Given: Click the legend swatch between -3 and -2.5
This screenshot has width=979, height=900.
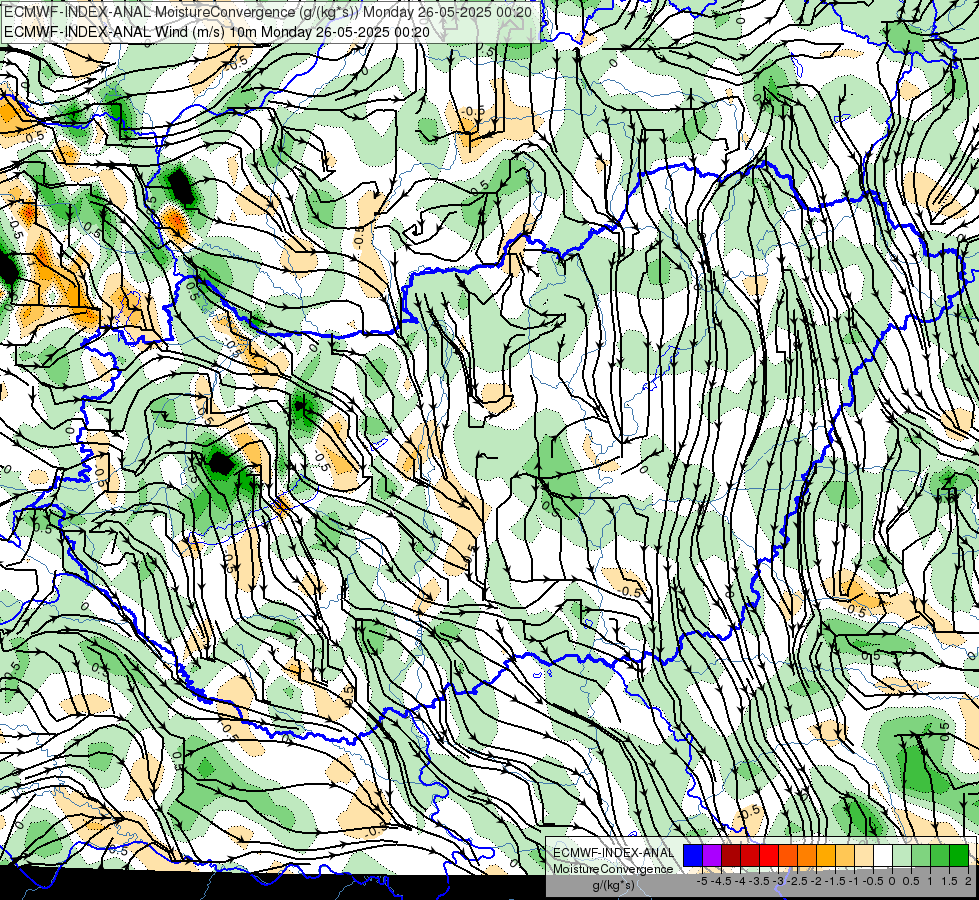Looking at the screenshot, I should tap(788, 855).
